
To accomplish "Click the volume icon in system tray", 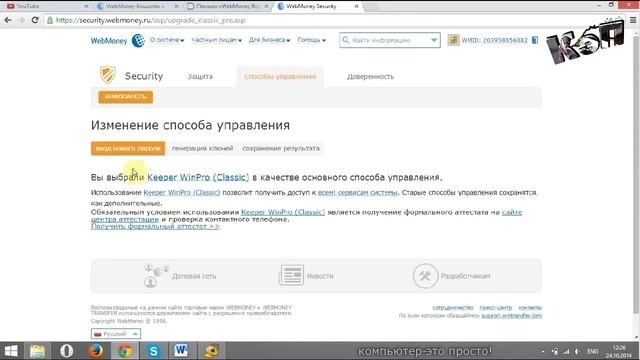I will (577, 351).
